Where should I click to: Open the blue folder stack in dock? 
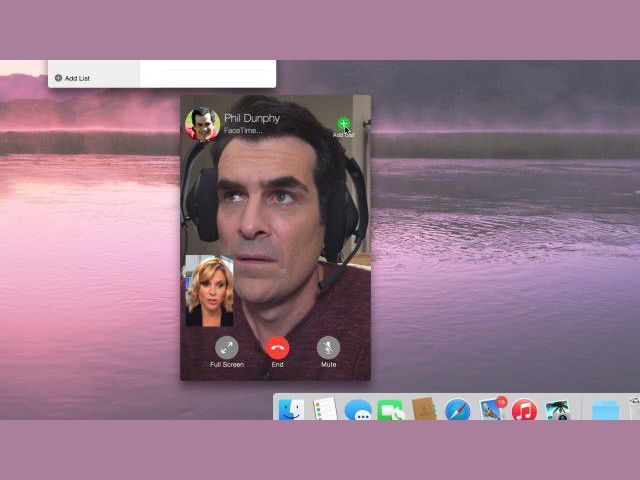point(606,410)
